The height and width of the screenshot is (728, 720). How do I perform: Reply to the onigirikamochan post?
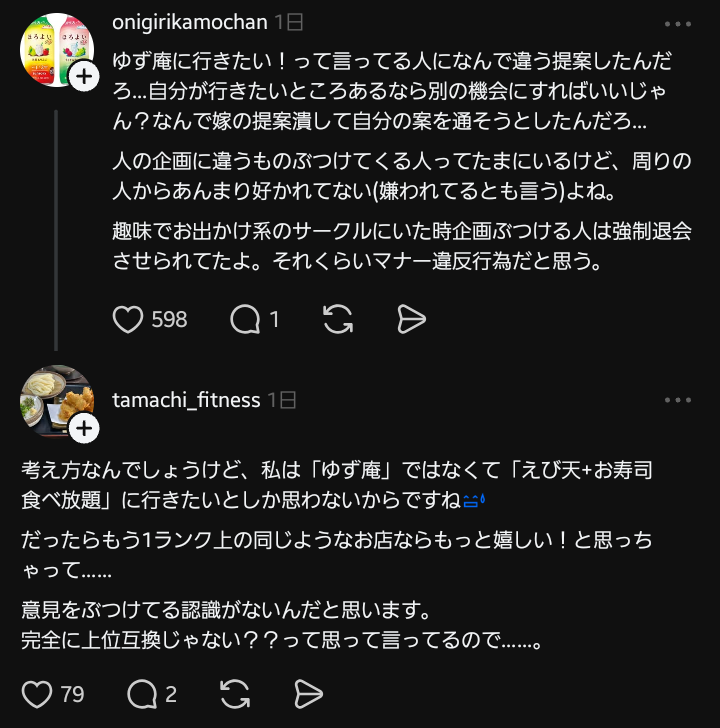(x=245, y=319)
